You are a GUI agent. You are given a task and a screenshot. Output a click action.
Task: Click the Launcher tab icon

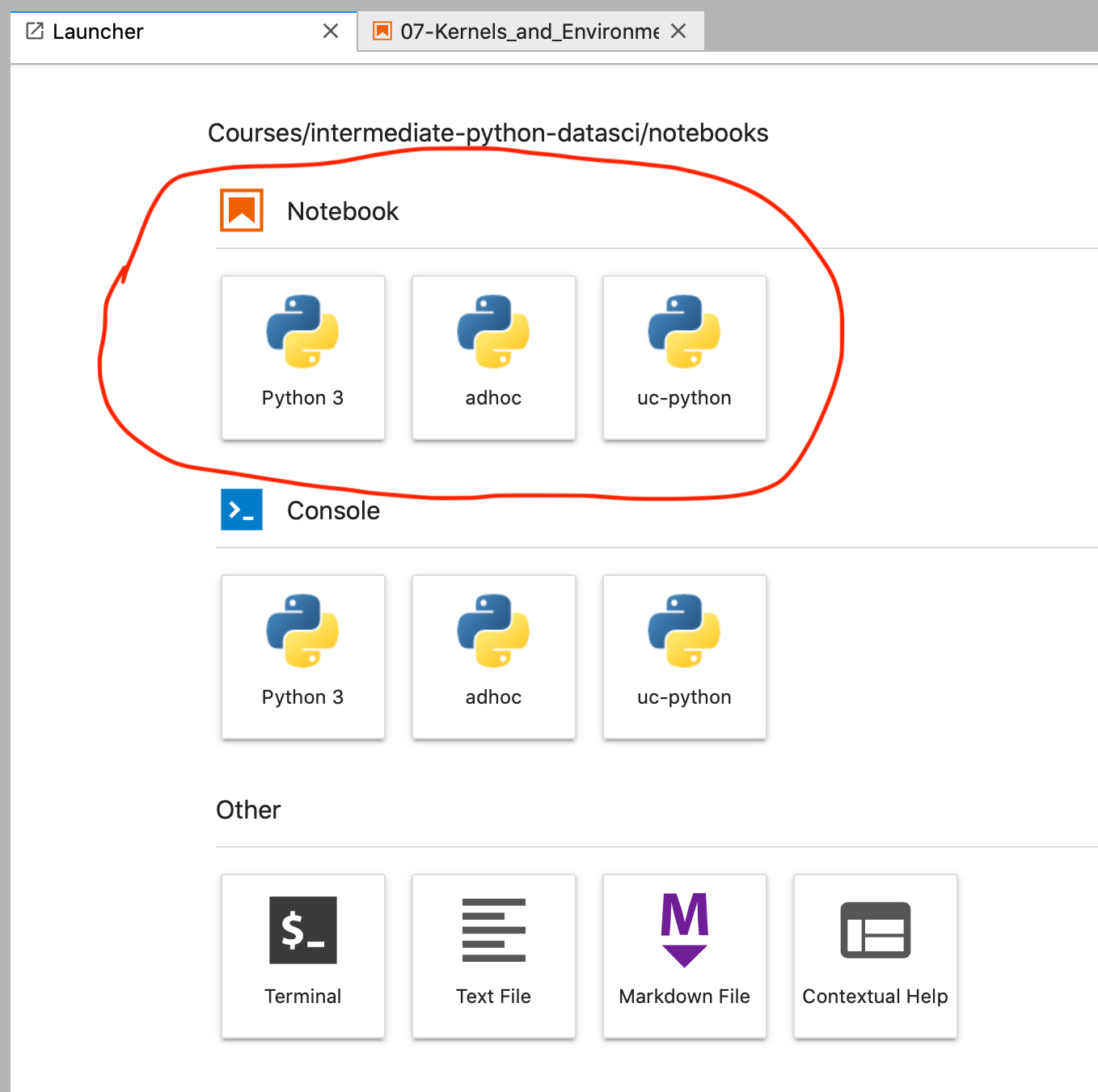click(x=35, y=32)
